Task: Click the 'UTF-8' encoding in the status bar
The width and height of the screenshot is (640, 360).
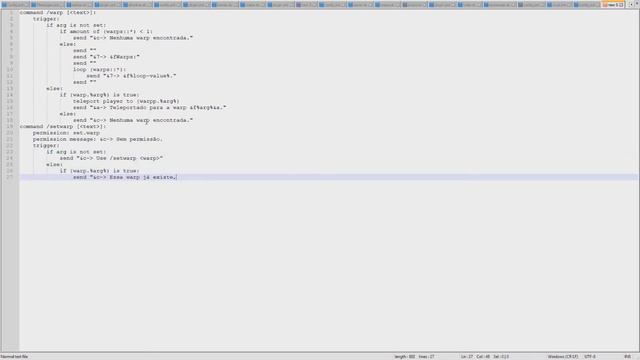Action: coord(590,357)
